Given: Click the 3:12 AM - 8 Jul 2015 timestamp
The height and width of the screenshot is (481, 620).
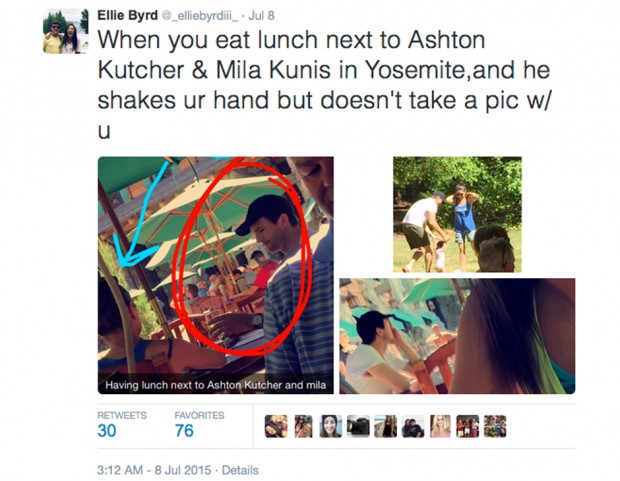Looking at the screenshot, I should (x=154, y=470).
